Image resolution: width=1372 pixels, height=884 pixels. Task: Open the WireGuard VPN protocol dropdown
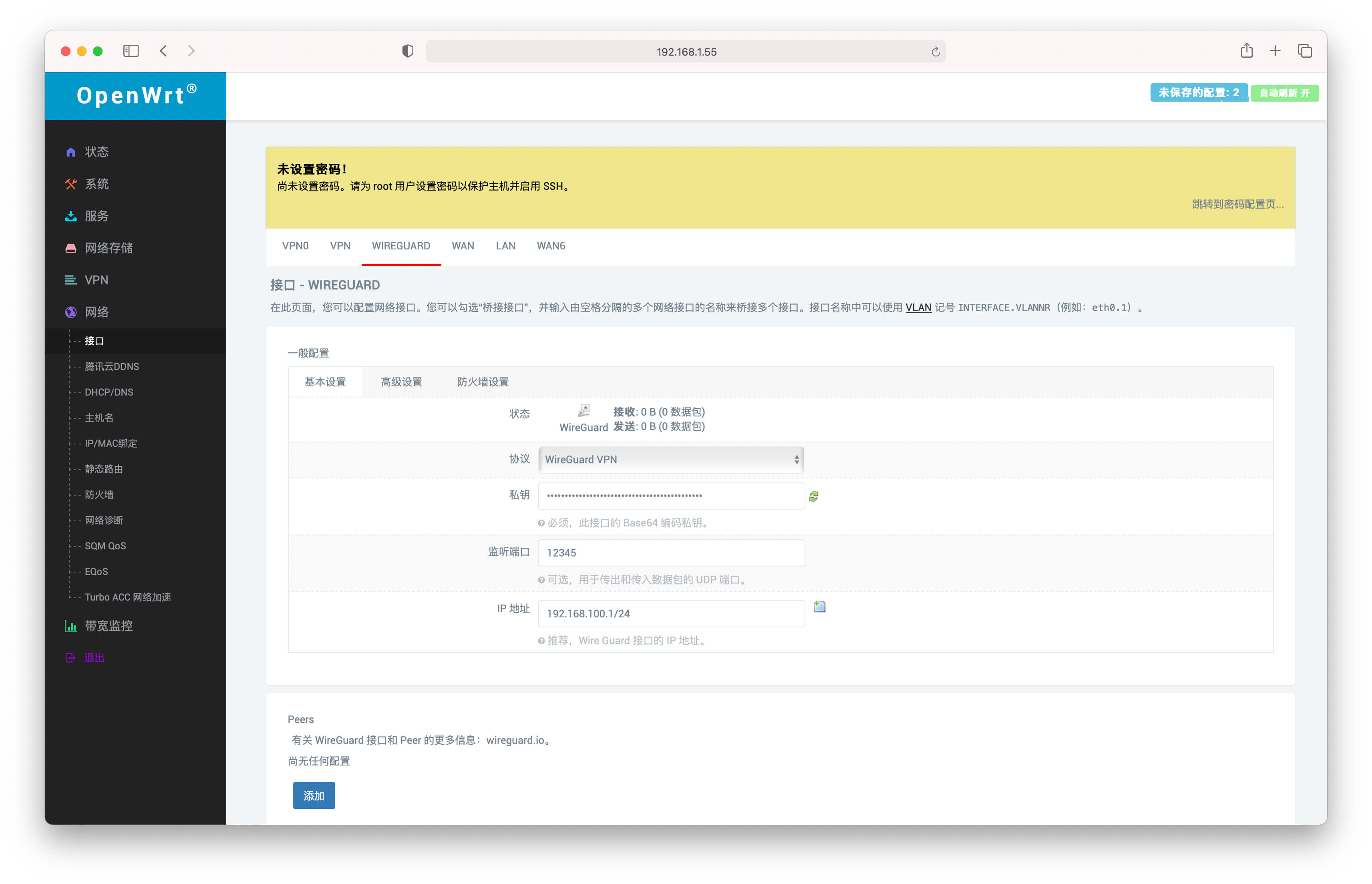click(x=670, y=459)
